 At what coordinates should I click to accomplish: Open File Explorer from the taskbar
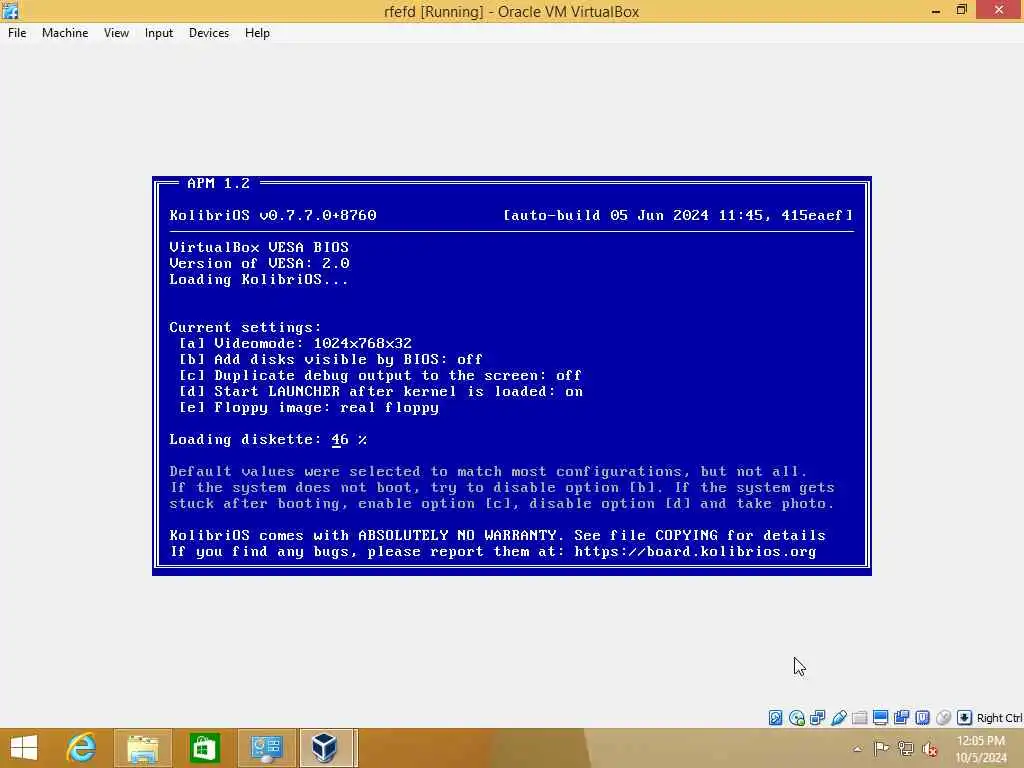(143, 748)
